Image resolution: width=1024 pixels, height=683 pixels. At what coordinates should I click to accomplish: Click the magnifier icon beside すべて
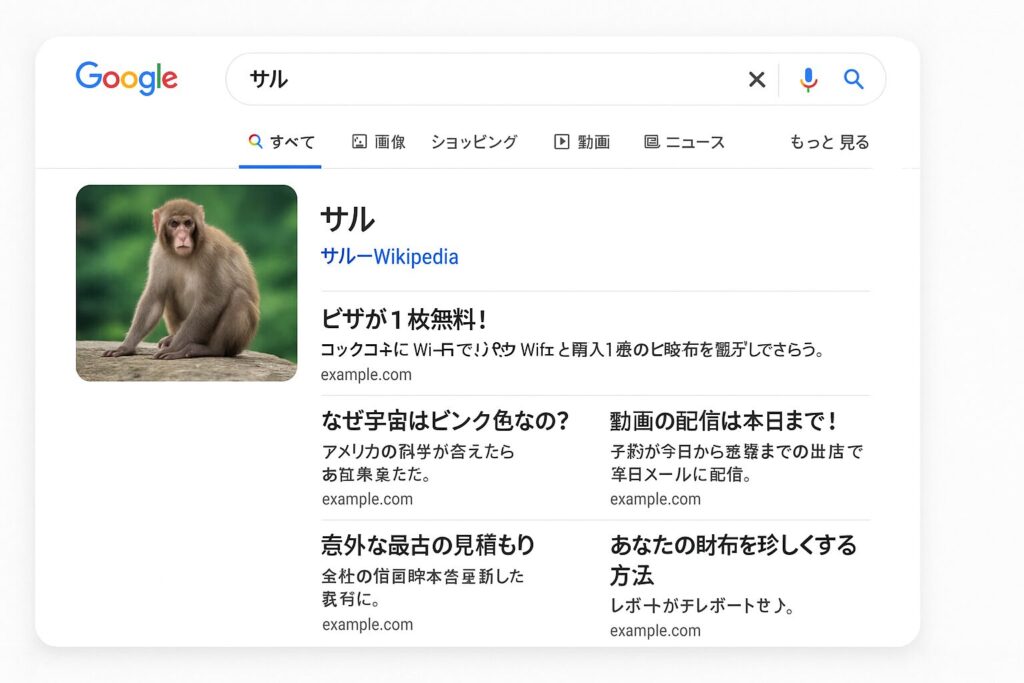[x=256, y=142]
